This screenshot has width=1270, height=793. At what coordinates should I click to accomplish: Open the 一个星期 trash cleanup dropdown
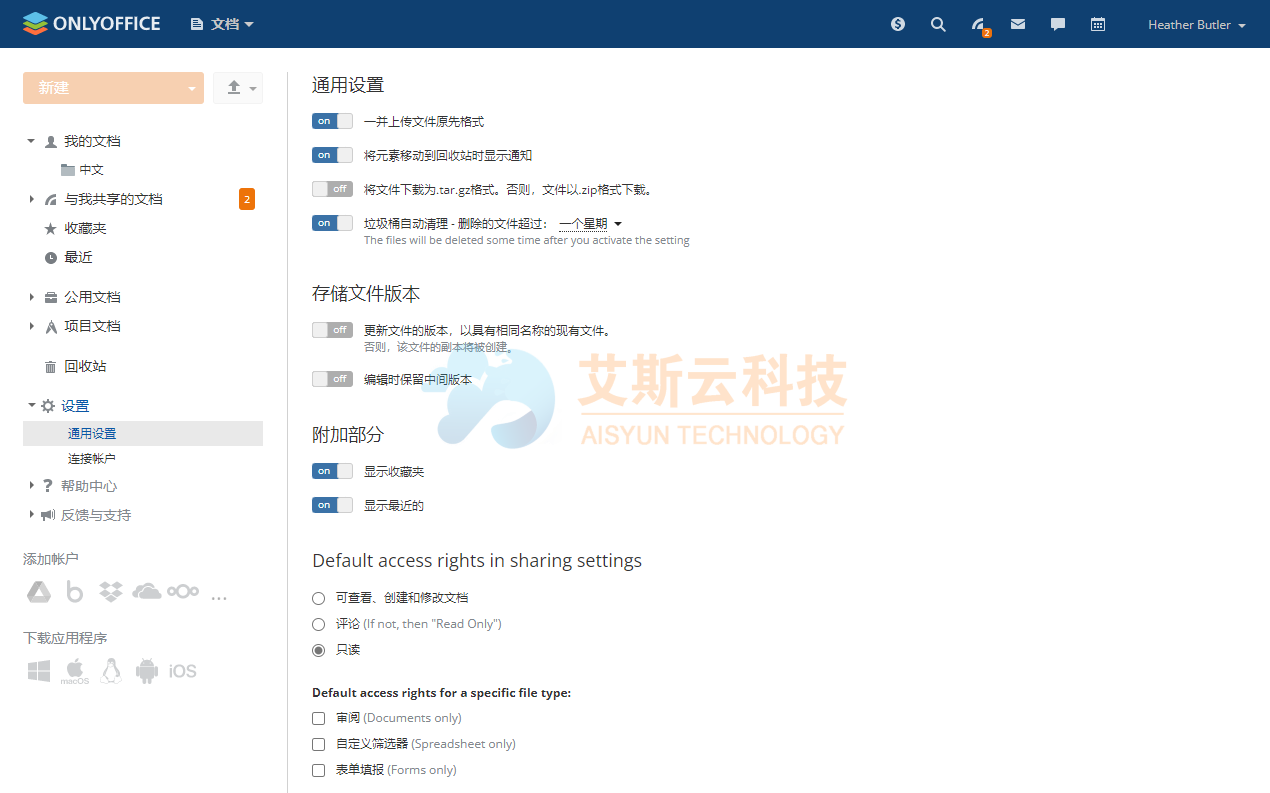(590, 224)
